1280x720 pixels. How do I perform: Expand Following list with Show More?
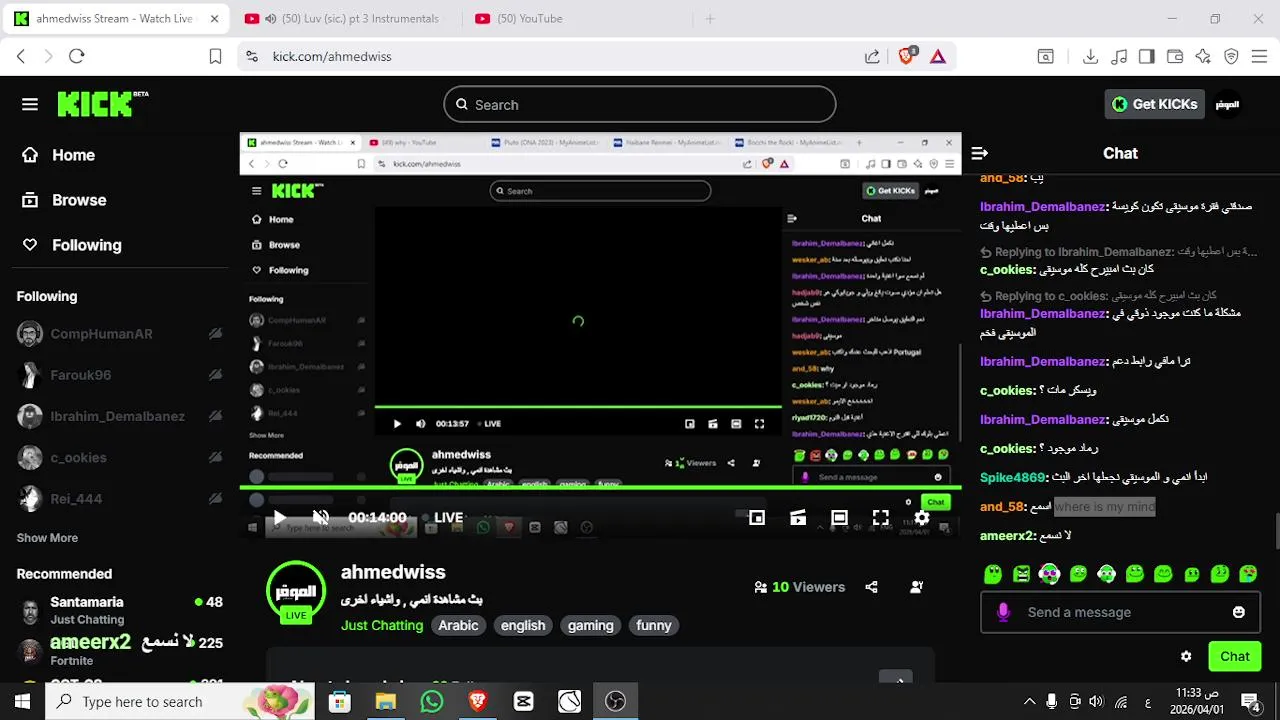(47, 538)
